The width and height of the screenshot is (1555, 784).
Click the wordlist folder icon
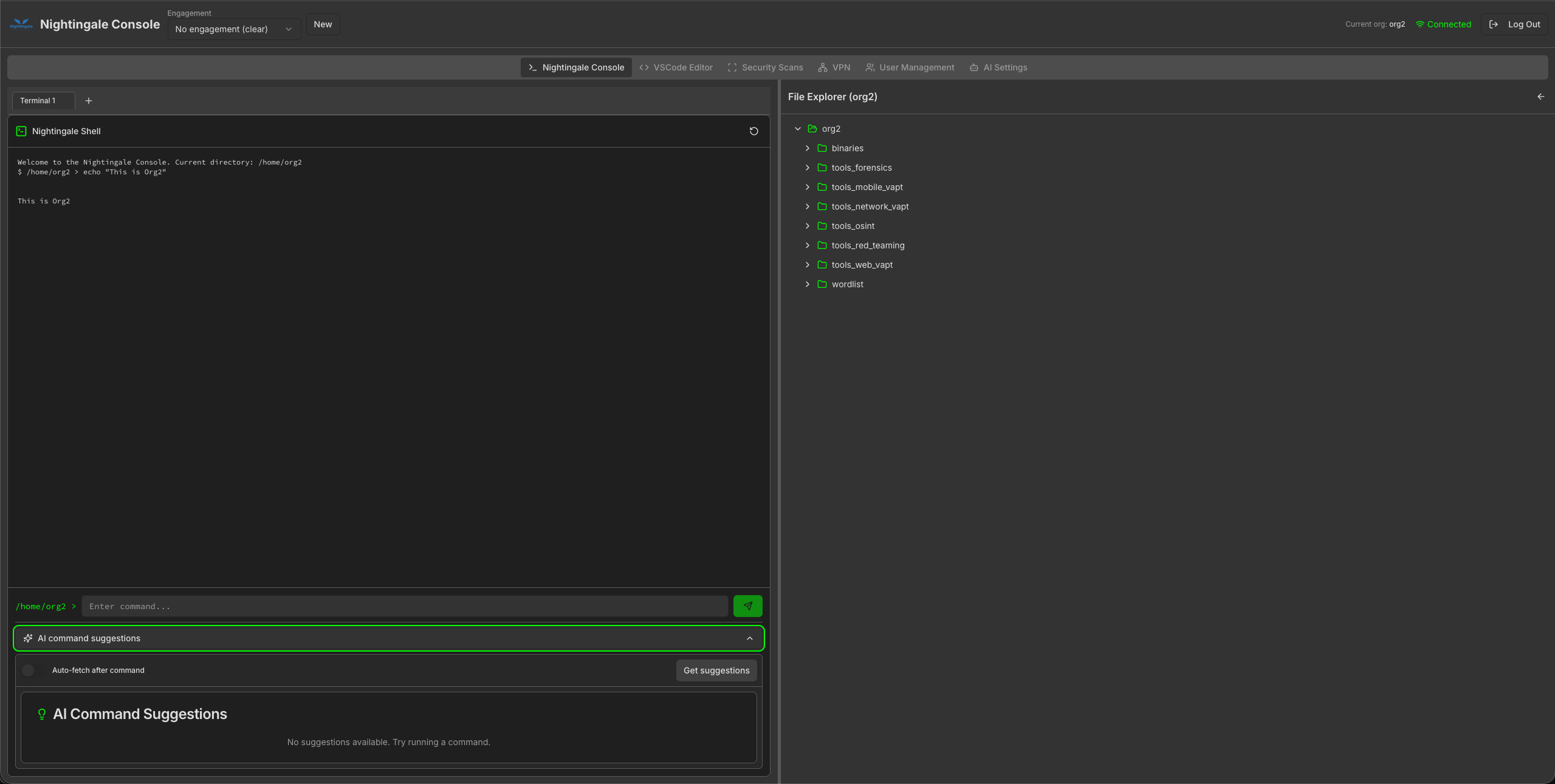822,284
